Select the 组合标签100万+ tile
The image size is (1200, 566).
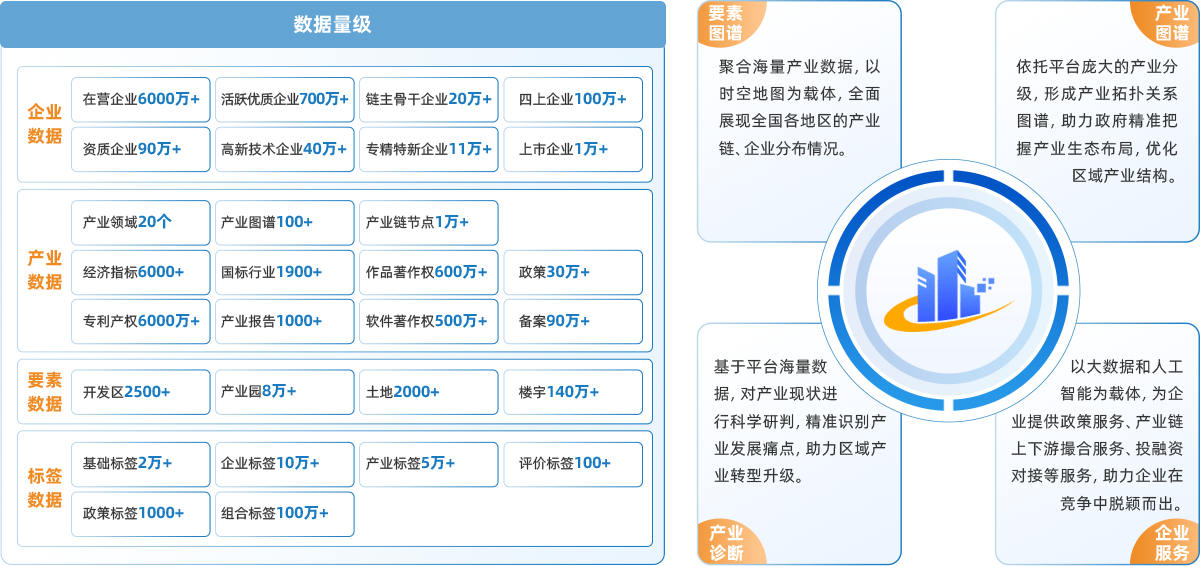(285, 513)
